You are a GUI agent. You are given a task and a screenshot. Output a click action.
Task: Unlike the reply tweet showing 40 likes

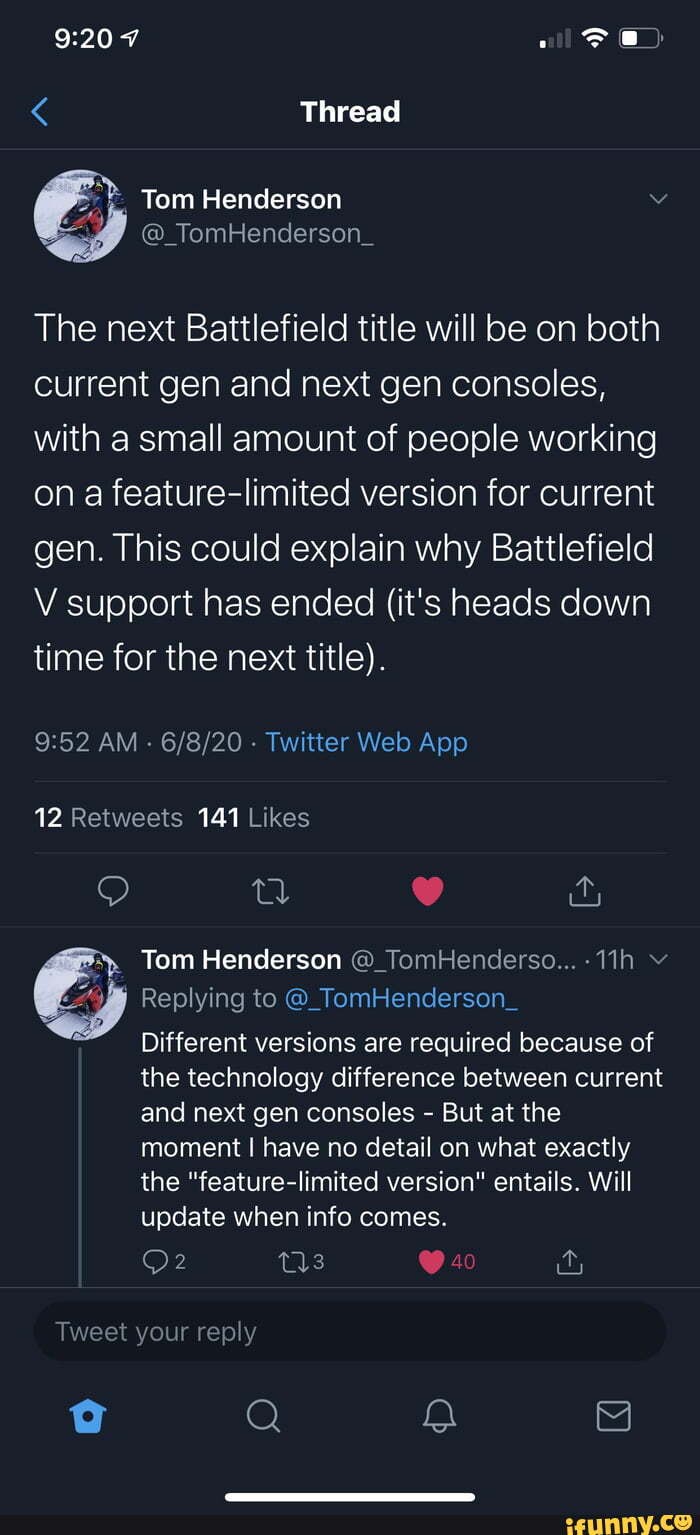(x=431, y=1261)
